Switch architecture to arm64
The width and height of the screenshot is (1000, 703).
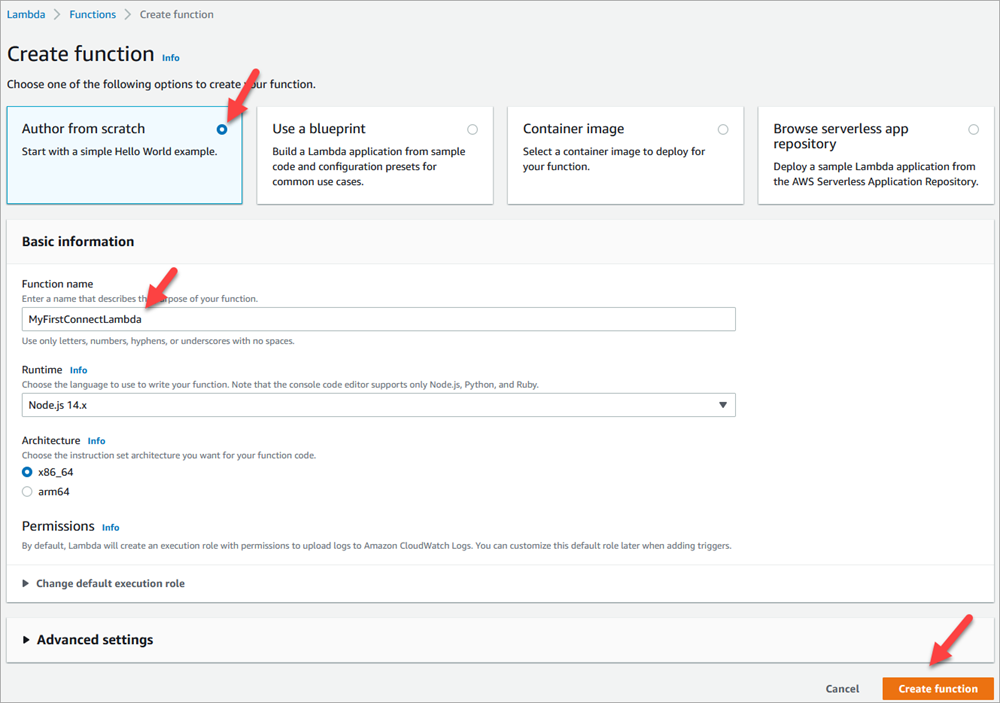click(29, 491)
